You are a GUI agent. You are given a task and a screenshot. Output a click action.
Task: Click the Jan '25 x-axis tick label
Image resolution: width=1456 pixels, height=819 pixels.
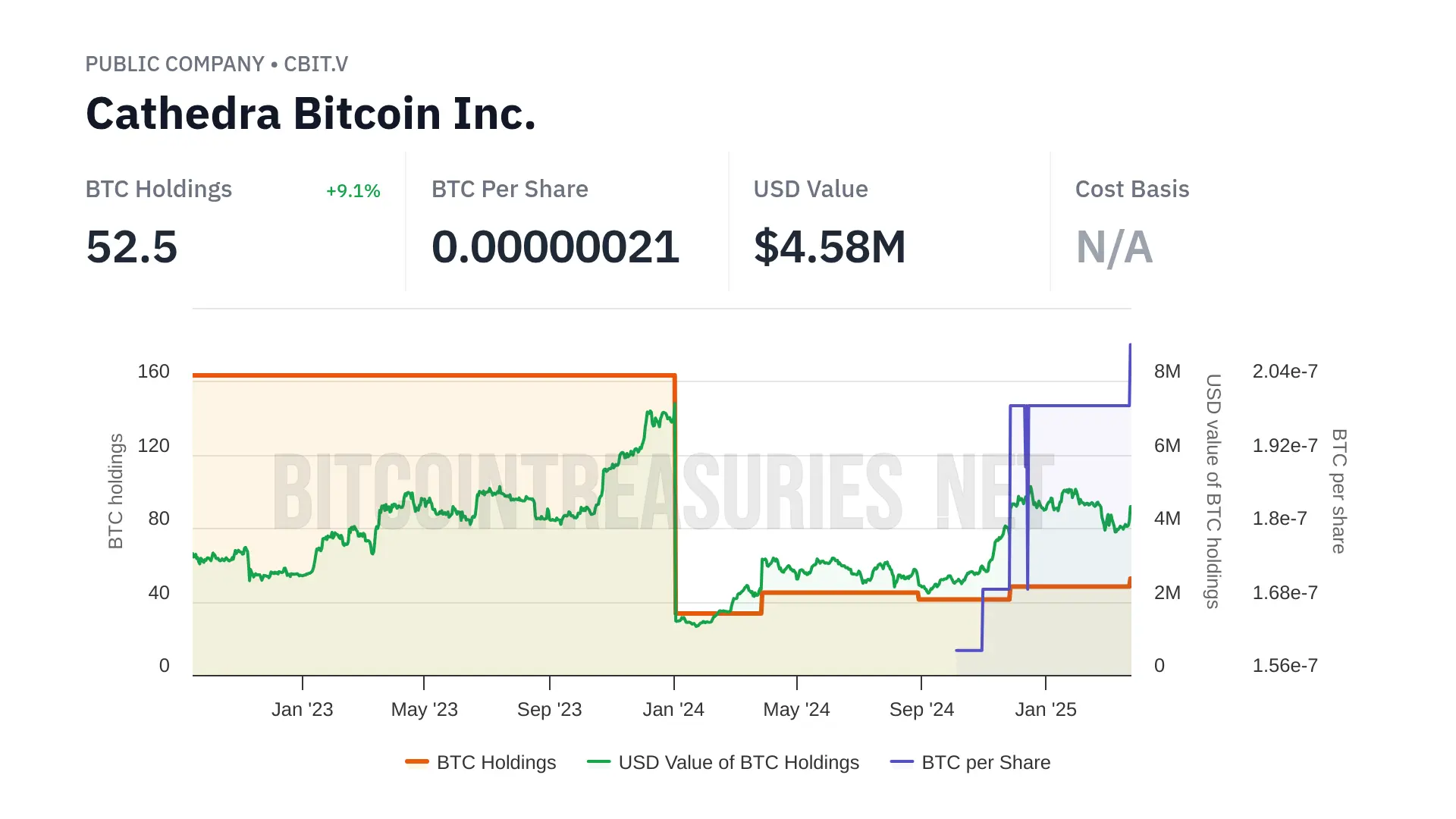[1045, 710]
